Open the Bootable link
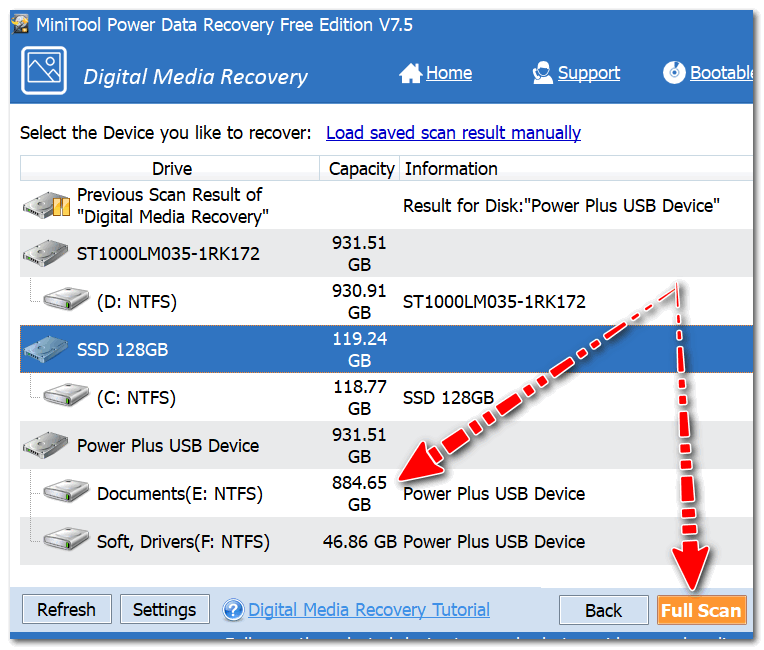This screenshot has width=764, height=650. coord(722,73)
